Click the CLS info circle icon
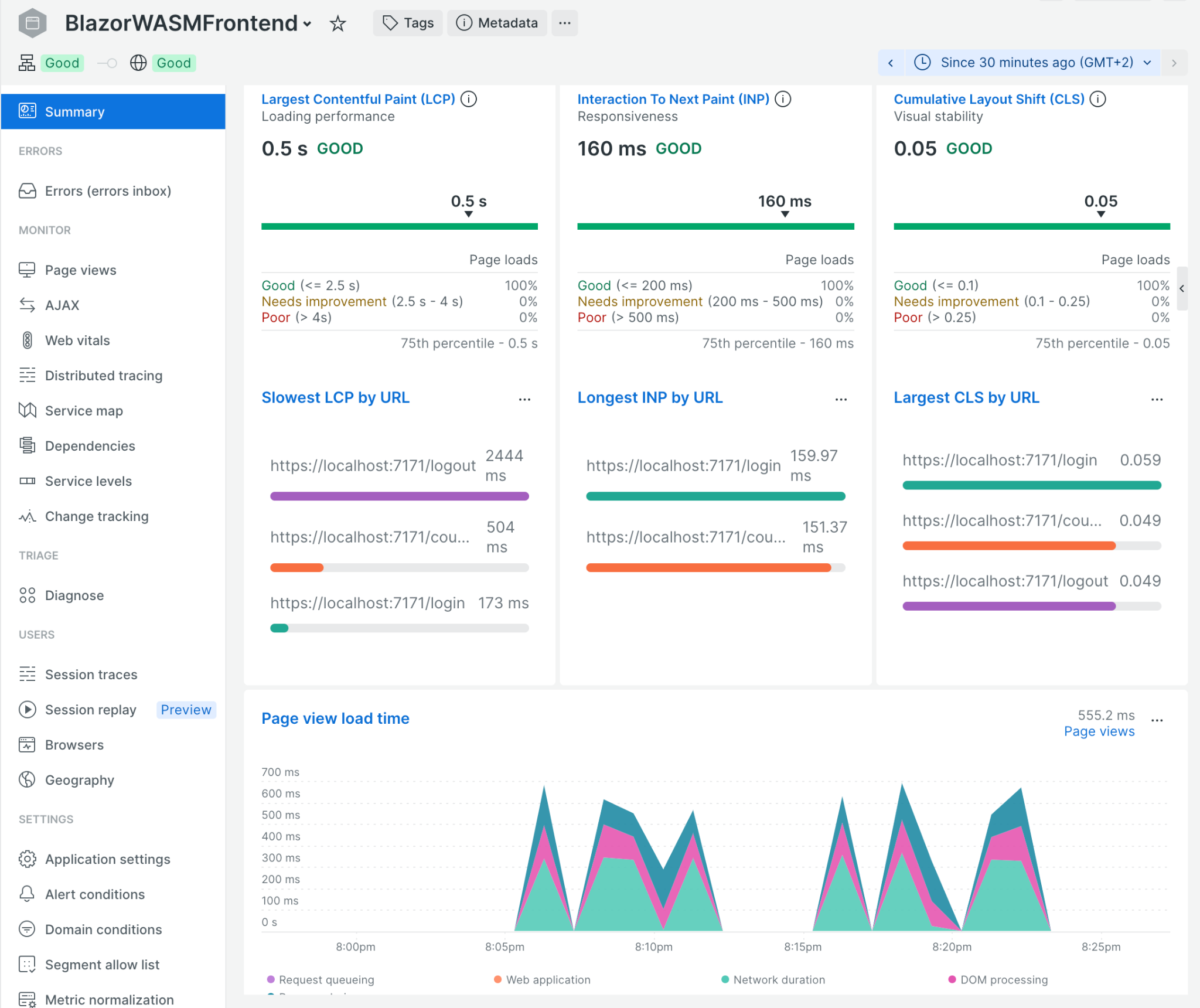Viewport: 1200px width, 1008px height. [1097, 99]
